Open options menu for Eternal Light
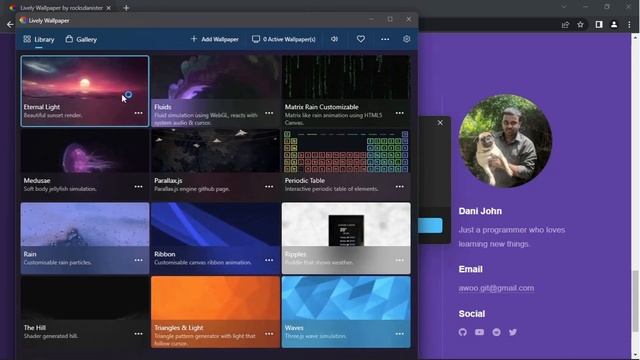The height and width of the screenshot is (360, 640). pyautogui.click(x=138, y=113)
